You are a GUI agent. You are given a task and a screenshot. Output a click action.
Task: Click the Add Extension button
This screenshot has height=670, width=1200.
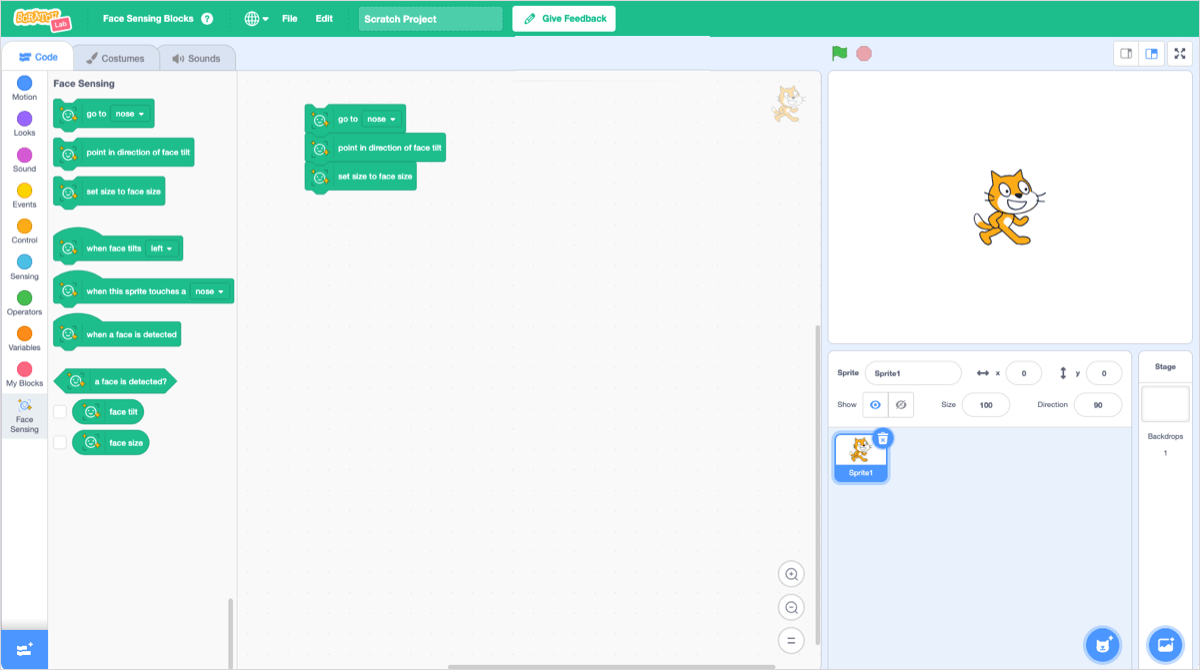[x=24, y=649]
